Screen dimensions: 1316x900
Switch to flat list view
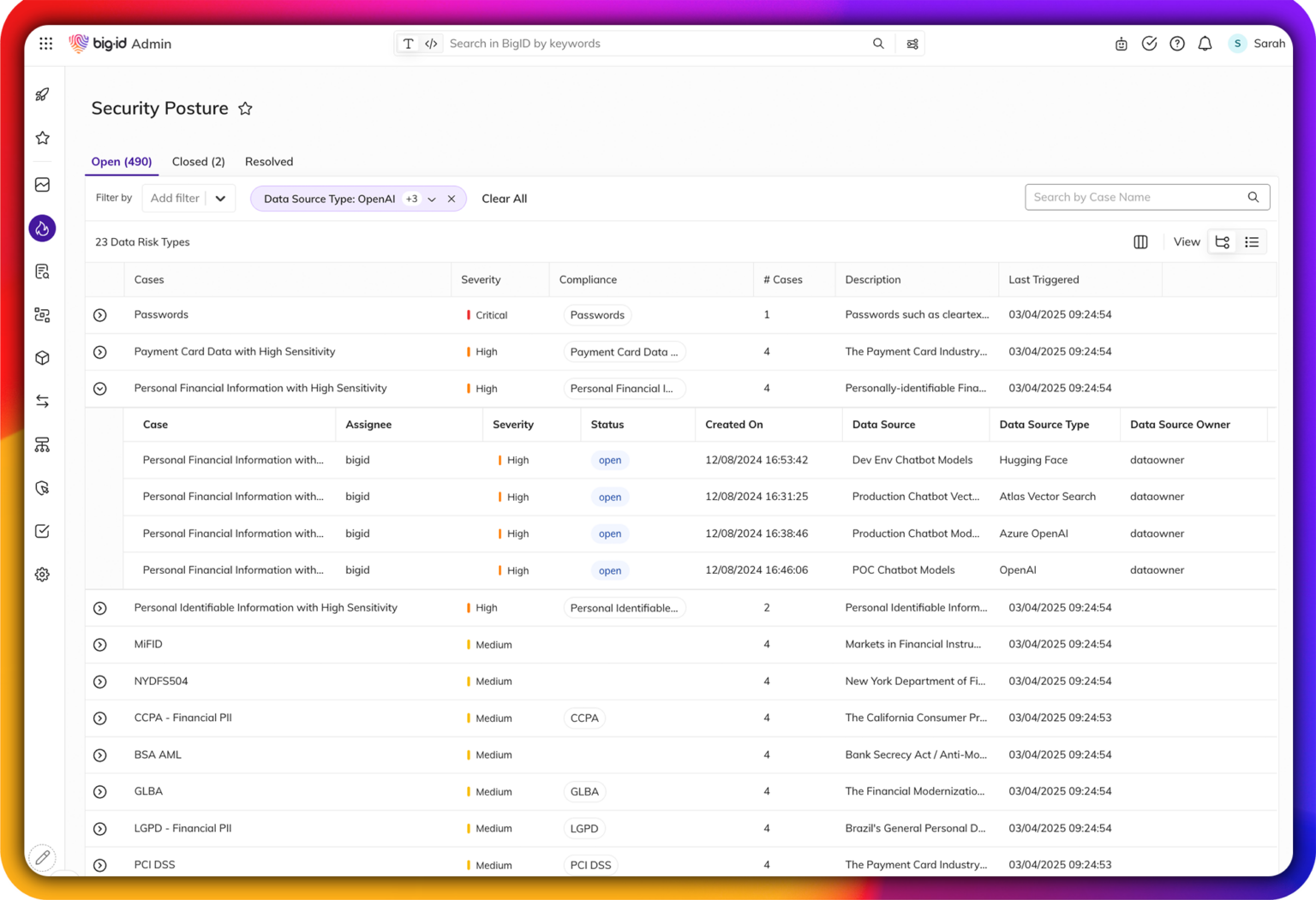coord(1252,242)
